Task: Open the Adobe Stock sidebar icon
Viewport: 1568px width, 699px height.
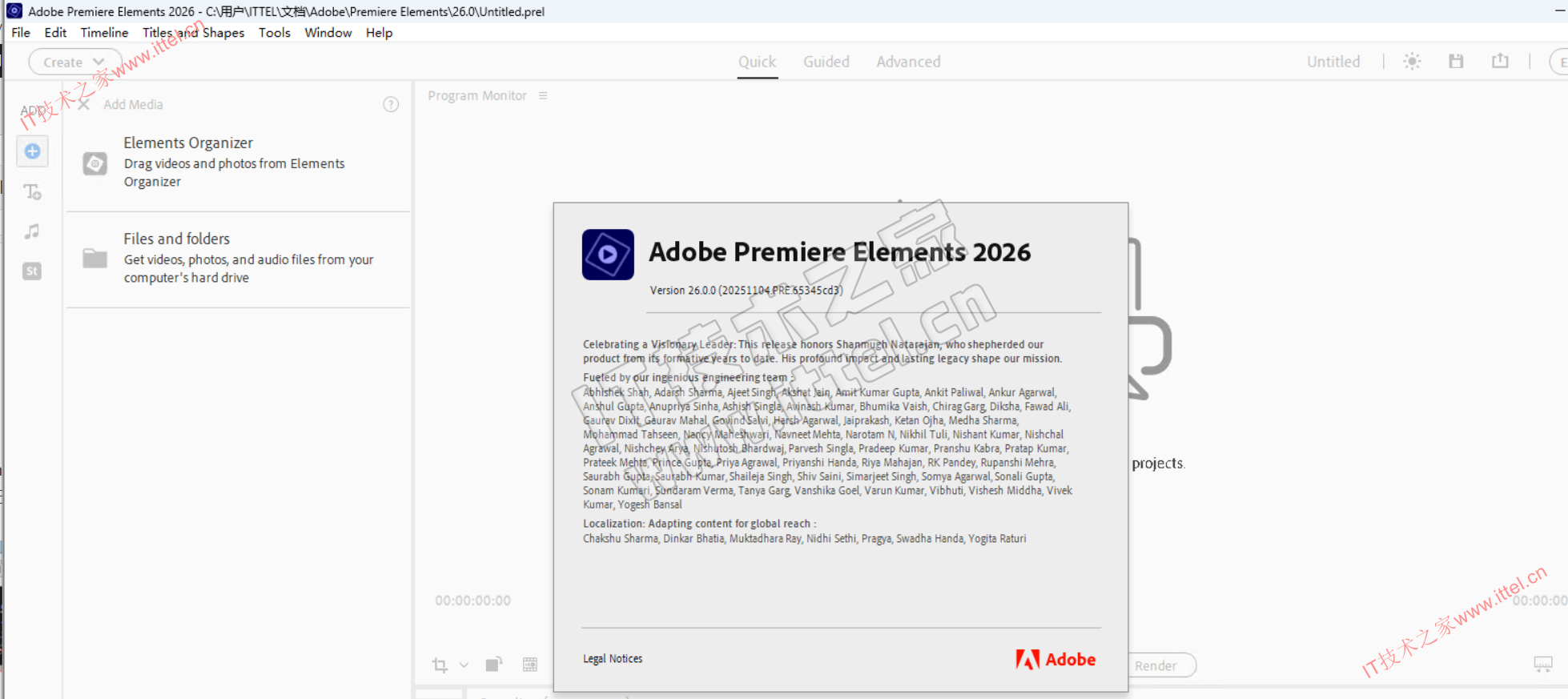Action: click(x=32, y=271)
